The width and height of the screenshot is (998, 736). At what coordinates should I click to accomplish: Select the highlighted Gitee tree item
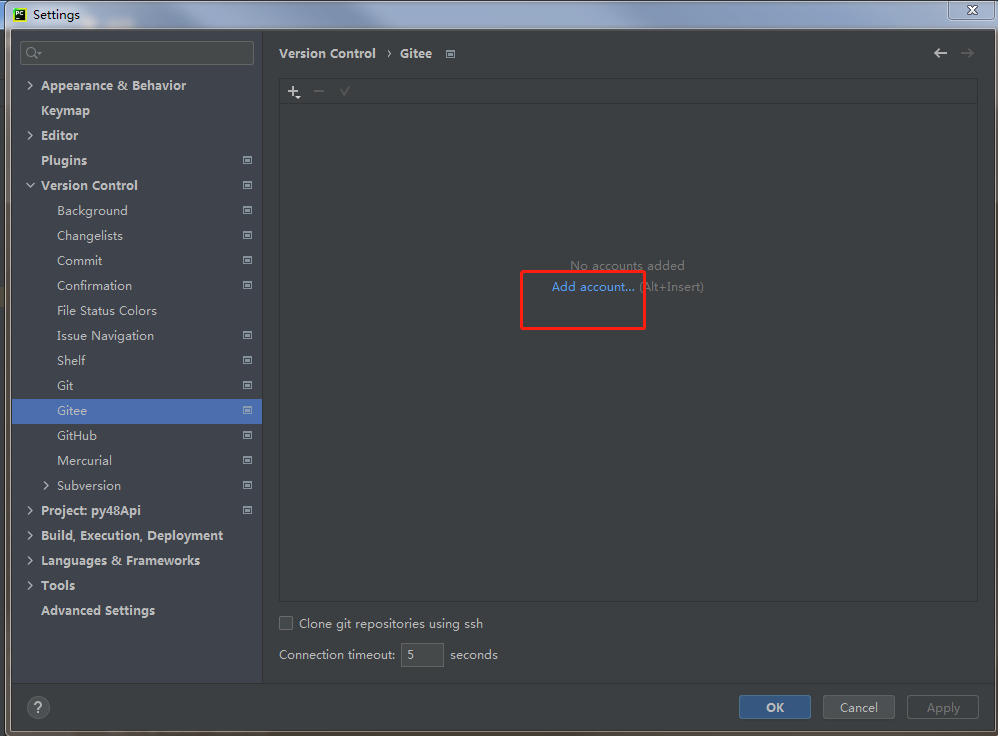[137, 411]
